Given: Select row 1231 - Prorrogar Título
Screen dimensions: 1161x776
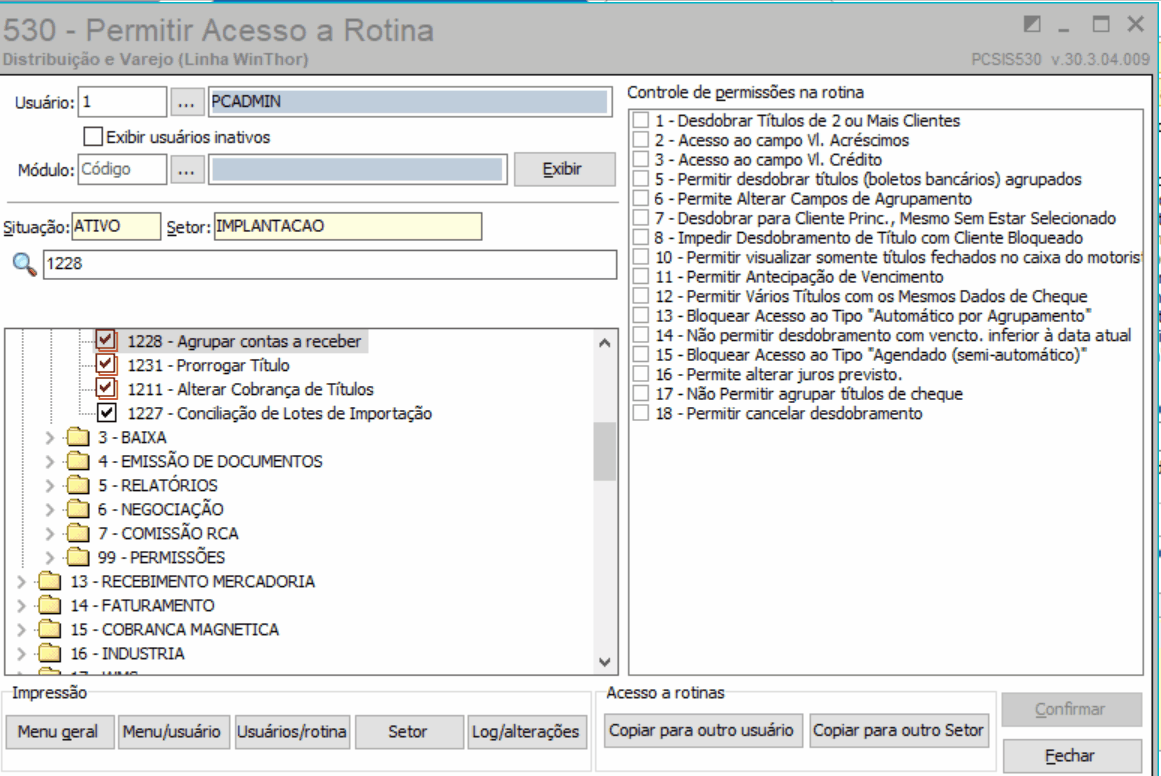Looking at the screenshot, I should click(208, 365).
